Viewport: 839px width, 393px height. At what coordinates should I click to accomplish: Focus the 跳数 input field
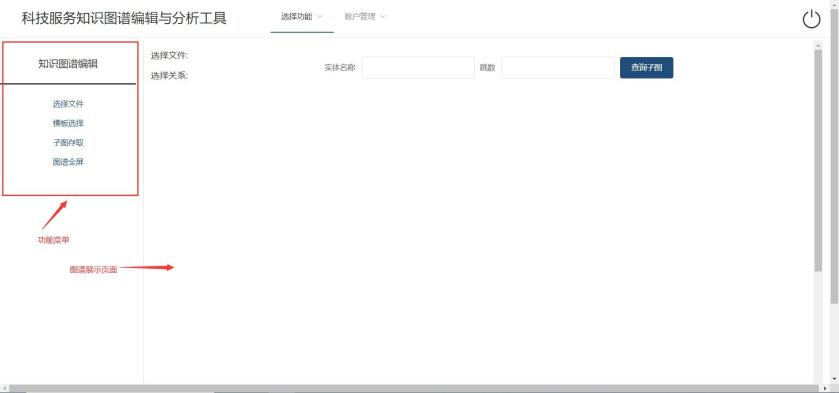[x=558, y=67]
